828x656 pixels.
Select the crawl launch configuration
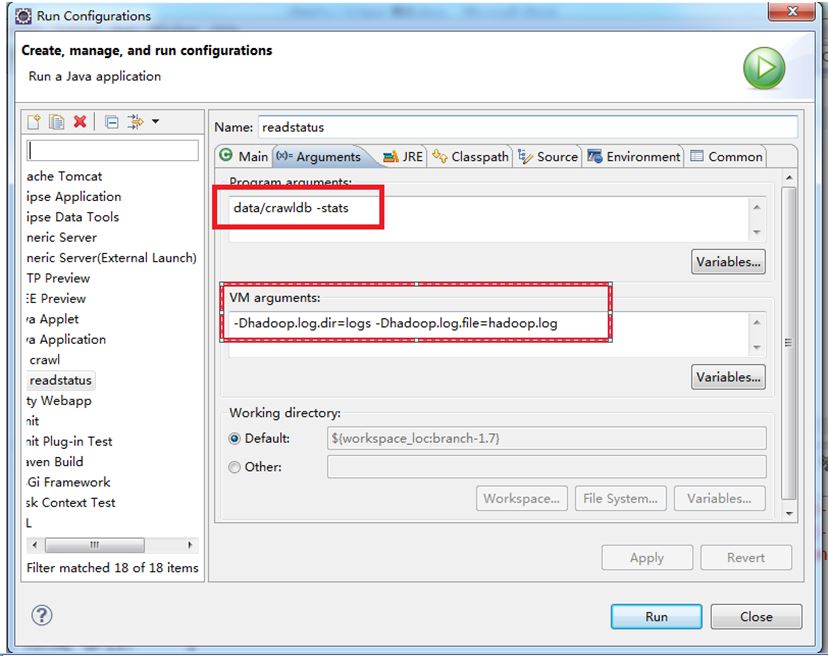point(45,360)
